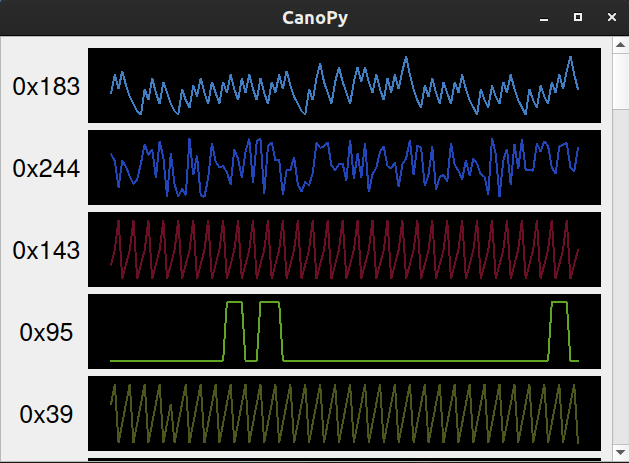Click the CanoPy title bar text
Viewport: 629px width, 463px height.
pyautogui.click(x=314, y=18)
